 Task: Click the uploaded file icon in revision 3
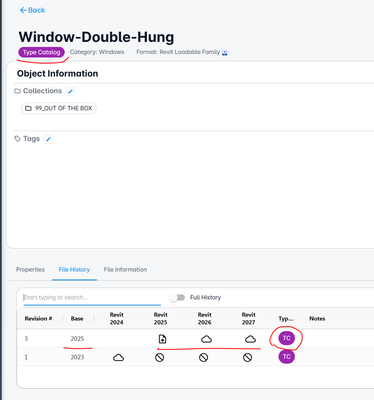[x=162, y=339]
